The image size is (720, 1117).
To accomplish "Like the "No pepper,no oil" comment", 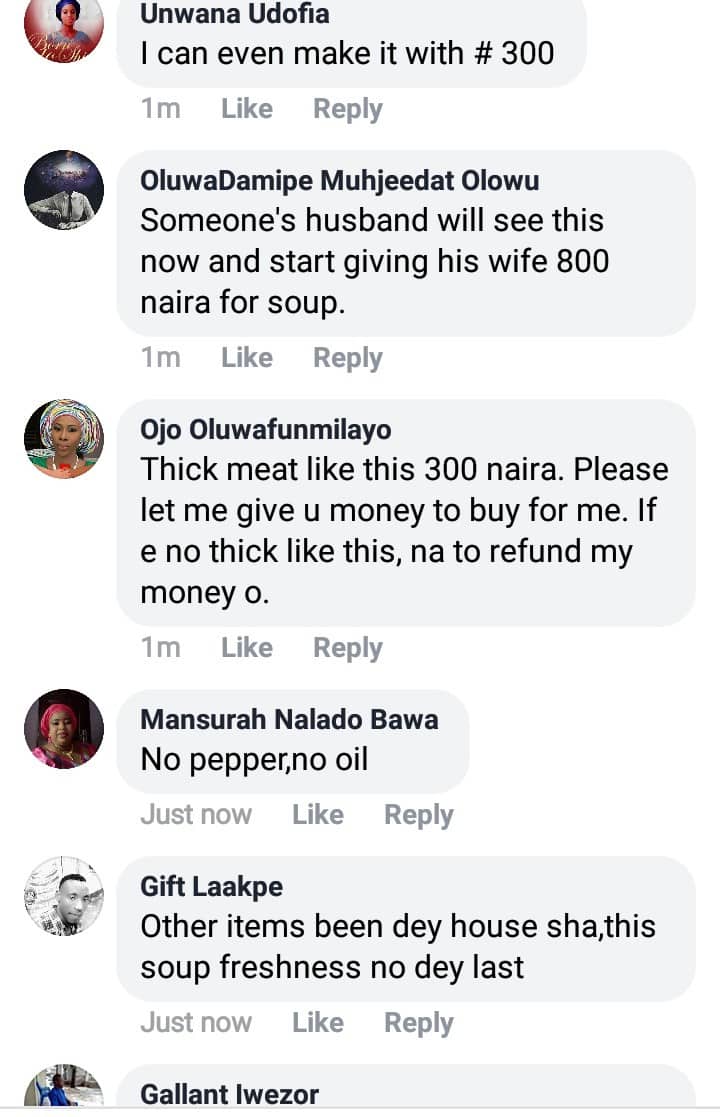I will click(318, 815).
